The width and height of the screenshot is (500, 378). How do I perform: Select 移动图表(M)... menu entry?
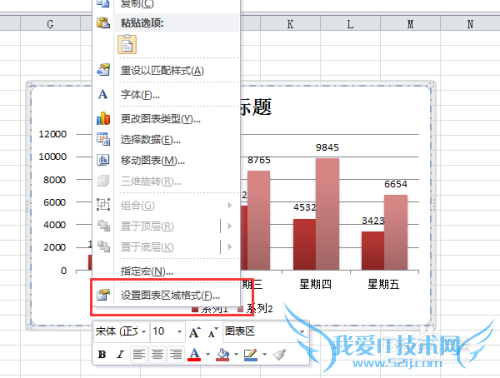click(x=153, y=161)
